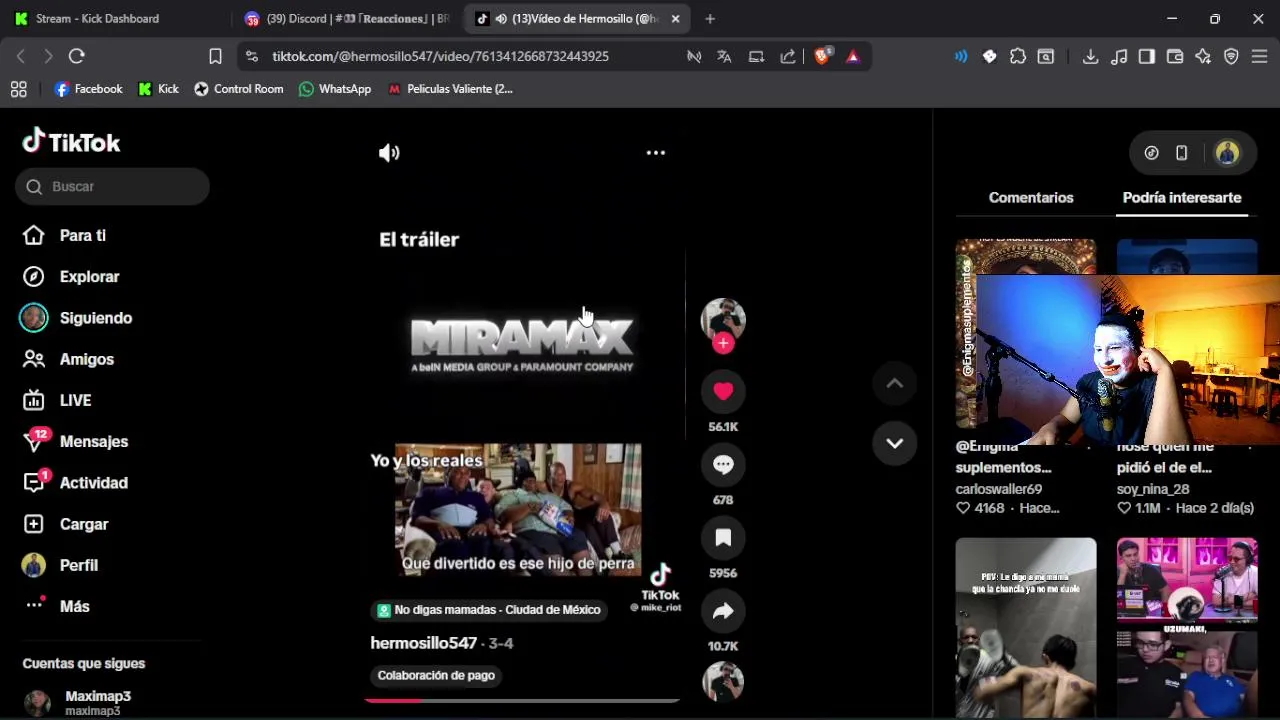
Task: Open the music note playlist icon
Action: 1119,57
